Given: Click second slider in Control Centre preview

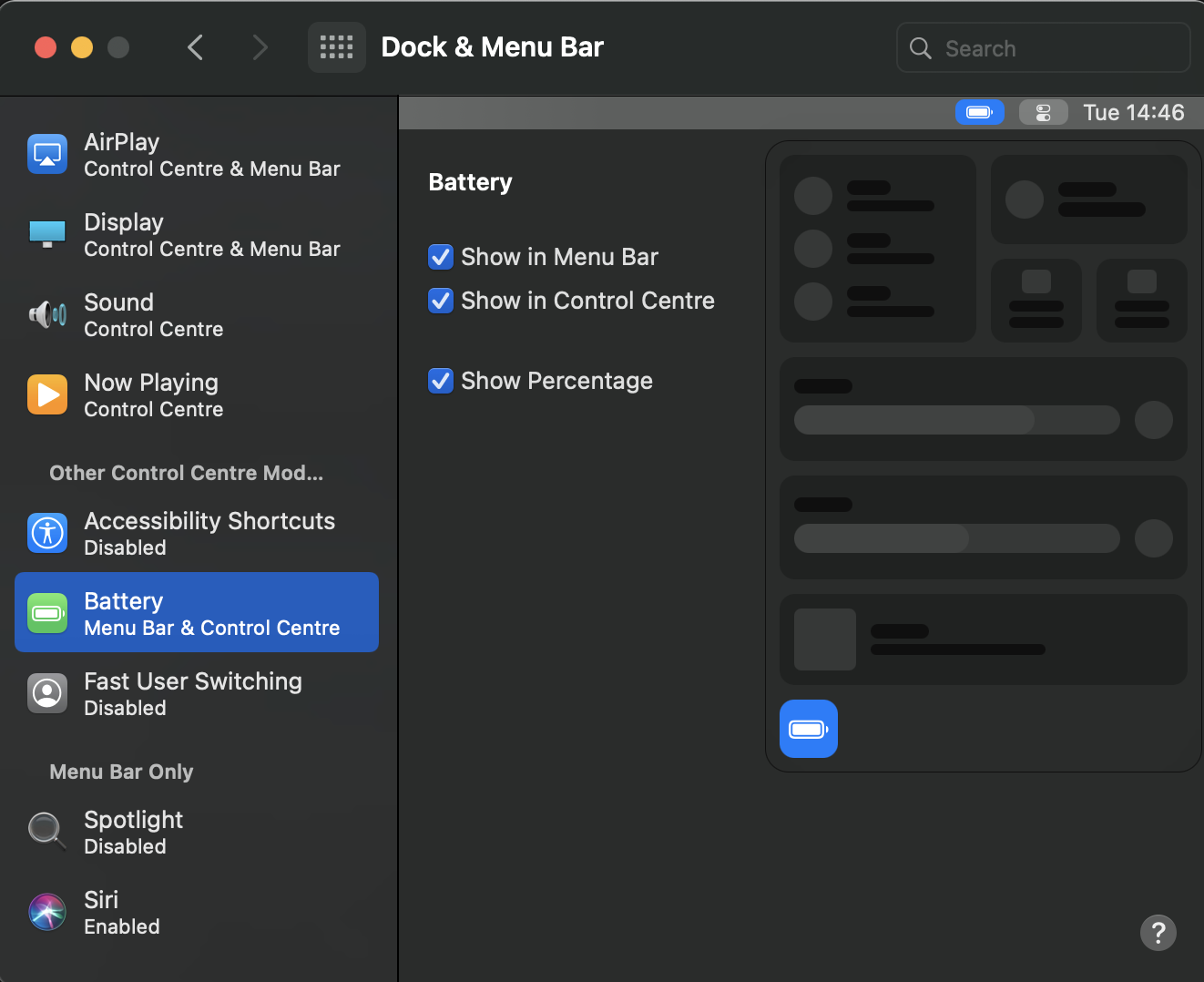Looking at the screenshot, I should pyautogui.click(x=957, y=538).
